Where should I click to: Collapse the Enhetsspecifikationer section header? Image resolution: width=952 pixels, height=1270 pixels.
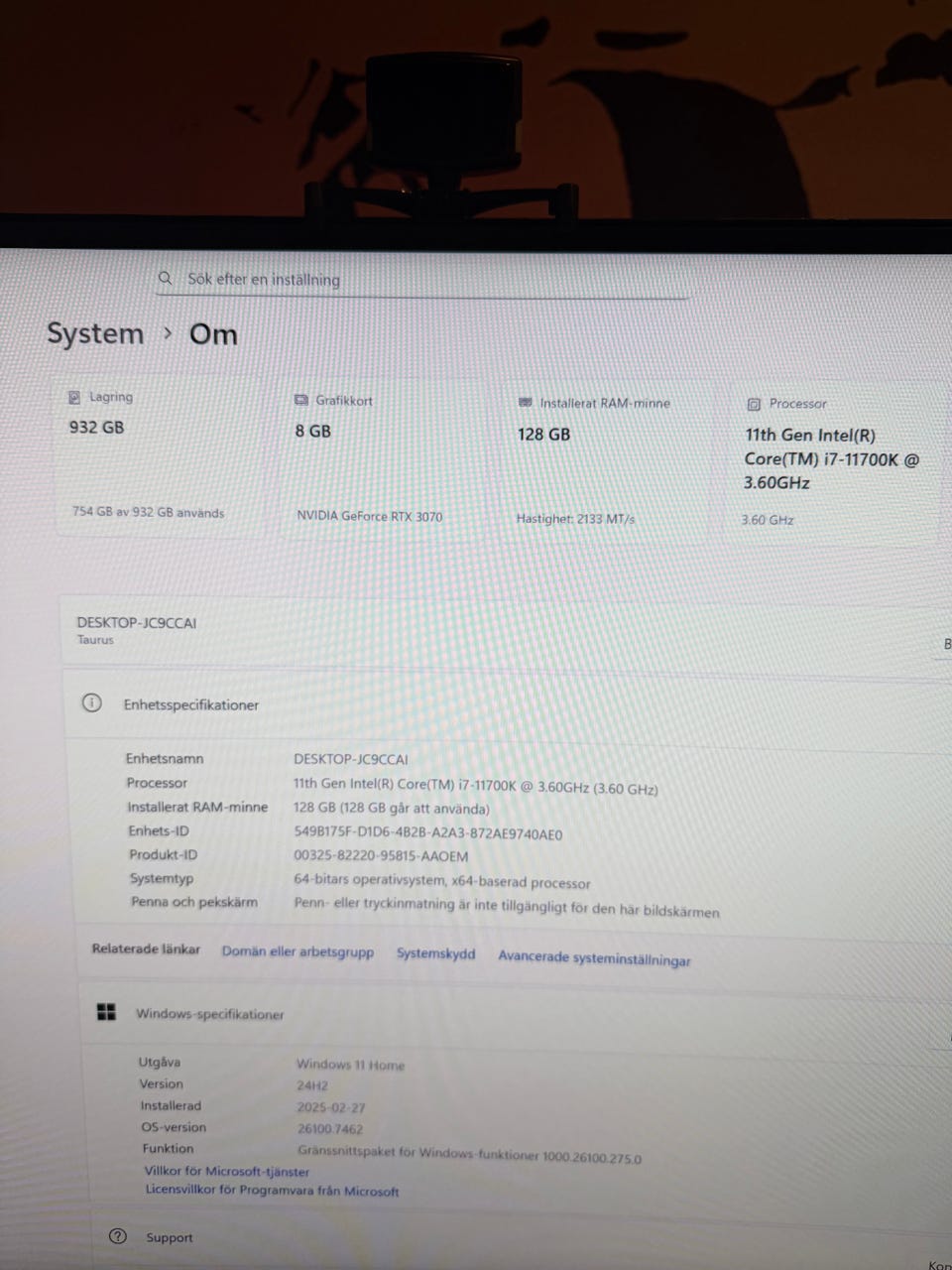pyautogui.click(x=506, y=705)
